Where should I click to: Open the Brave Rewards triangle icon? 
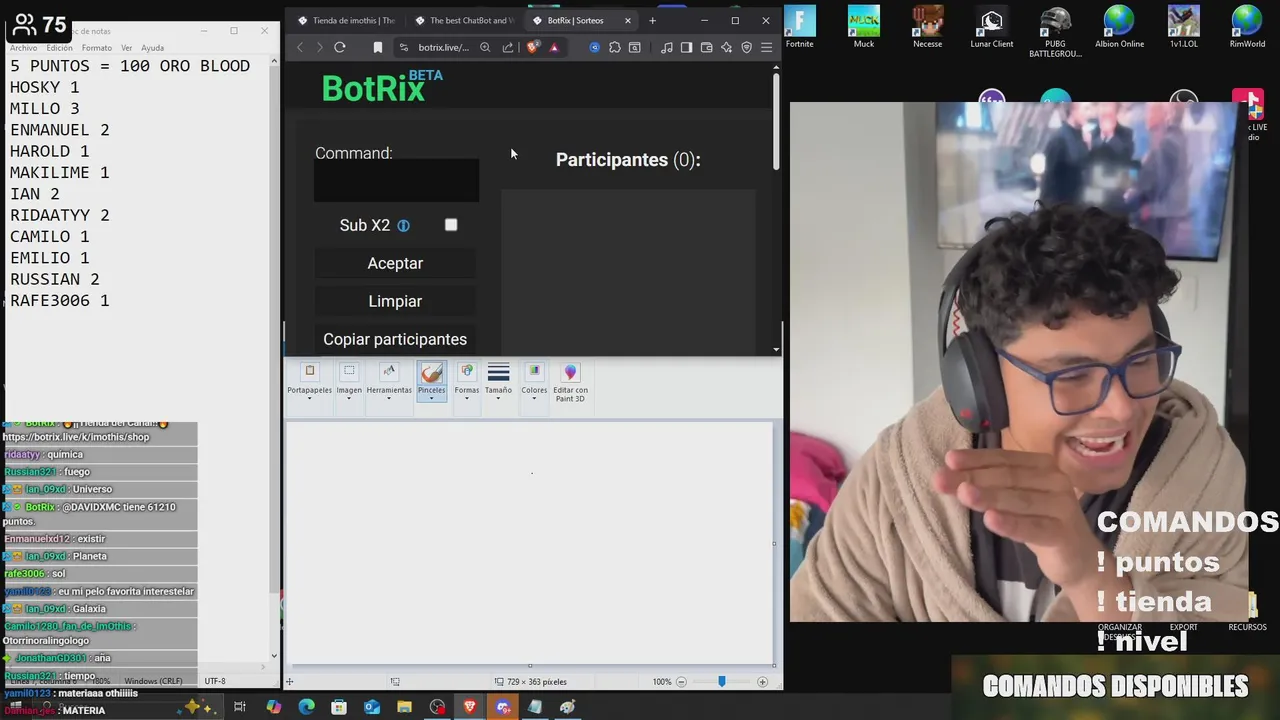click(x=554, y=47)
